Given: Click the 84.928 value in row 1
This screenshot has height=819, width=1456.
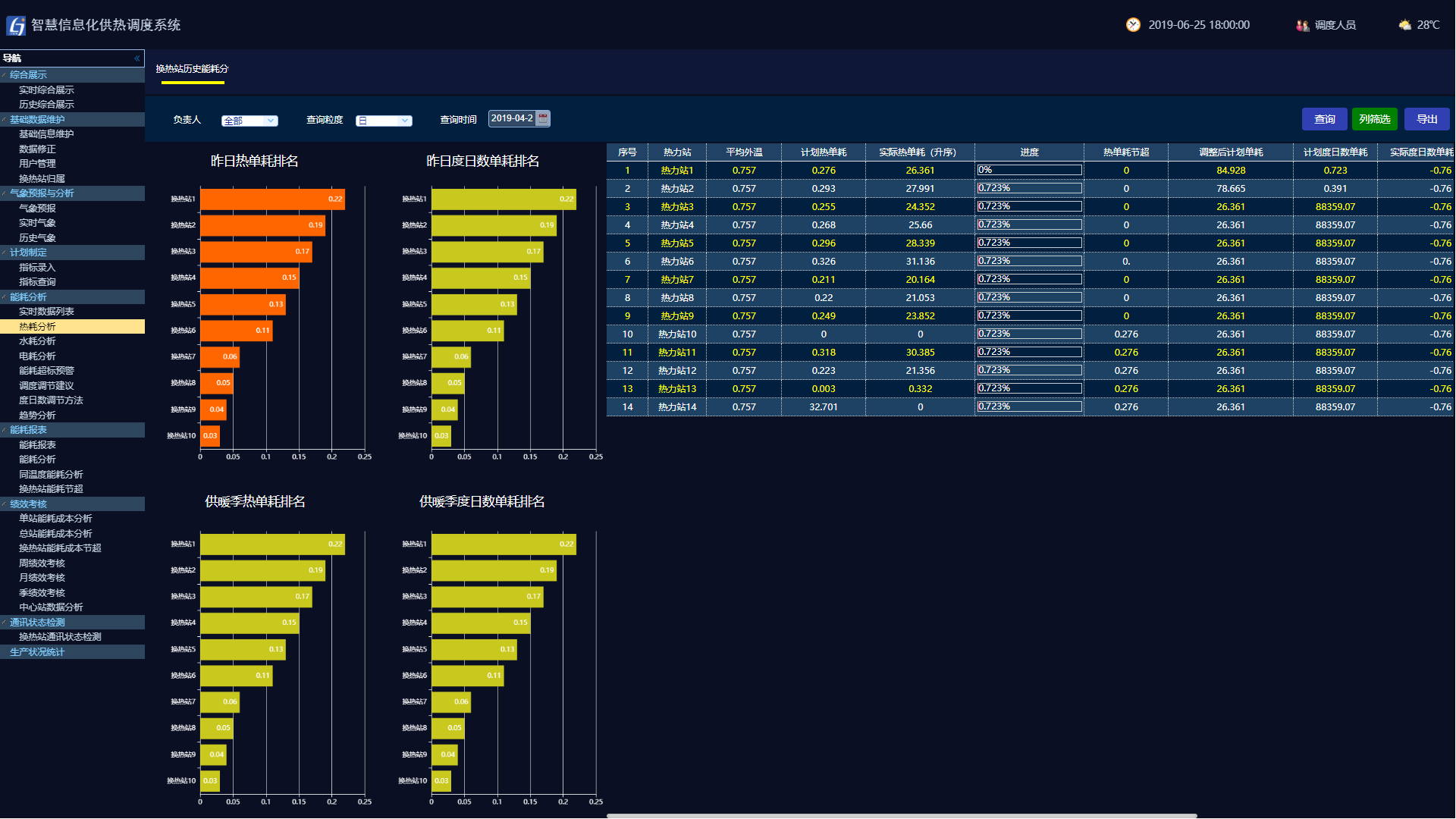Looking at the screenshot, I should click(1231, 171).
